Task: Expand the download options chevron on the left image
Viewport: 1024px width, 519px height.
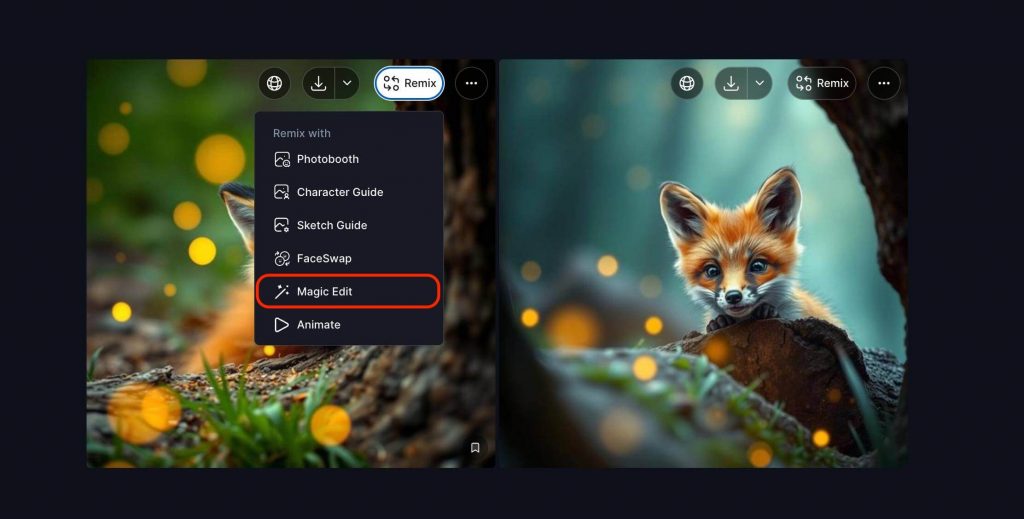Action: (x=347, y=84)
